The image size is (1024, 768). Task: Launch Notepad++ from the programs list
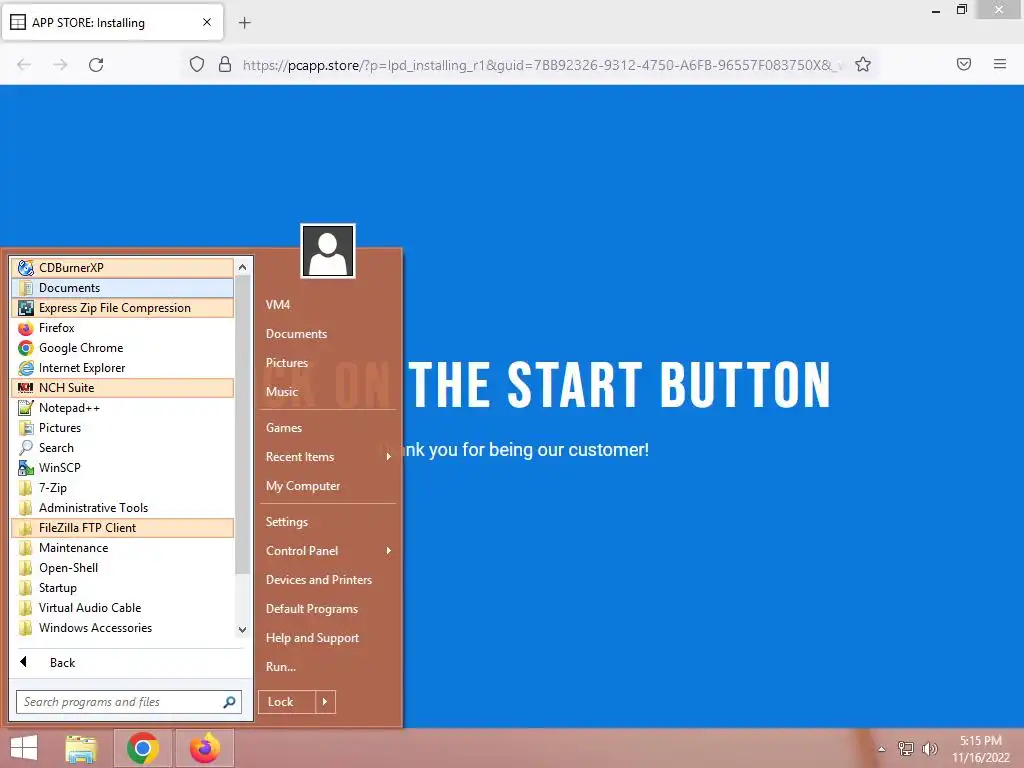coord(122,408)
